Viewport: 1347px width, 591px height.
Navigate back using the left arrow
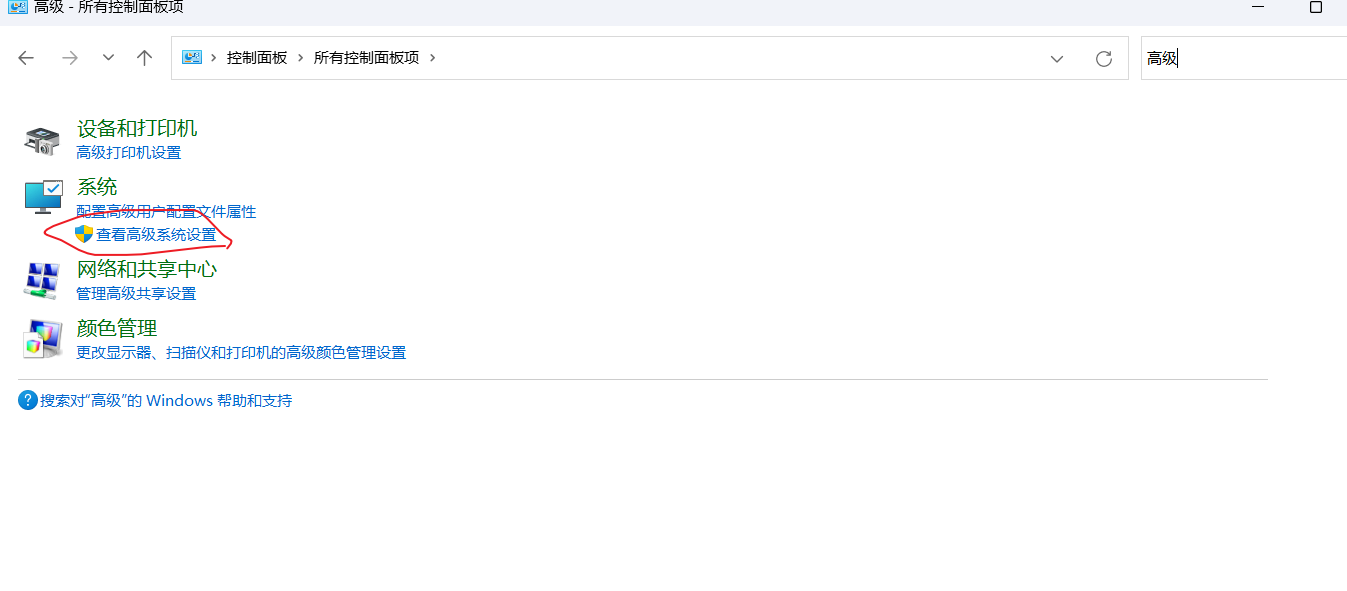(x=26, y=58)
